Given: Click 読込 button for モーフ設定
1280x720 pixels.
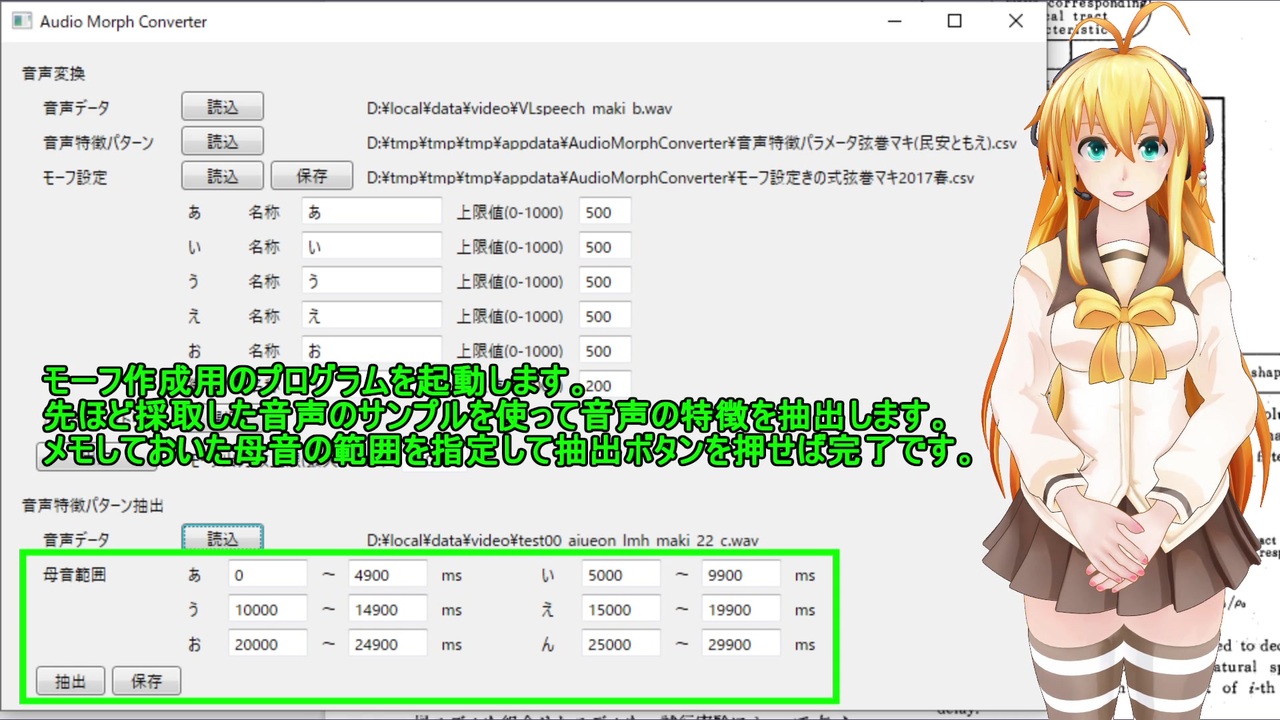Looking at the screenshot, I should [223, 176].
